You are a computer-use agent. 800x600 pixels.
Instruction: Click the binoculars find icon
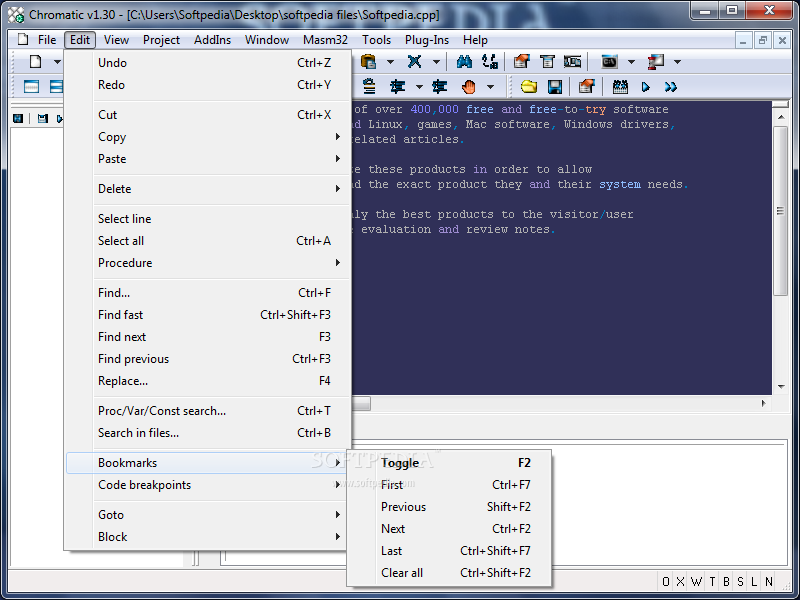464,62
